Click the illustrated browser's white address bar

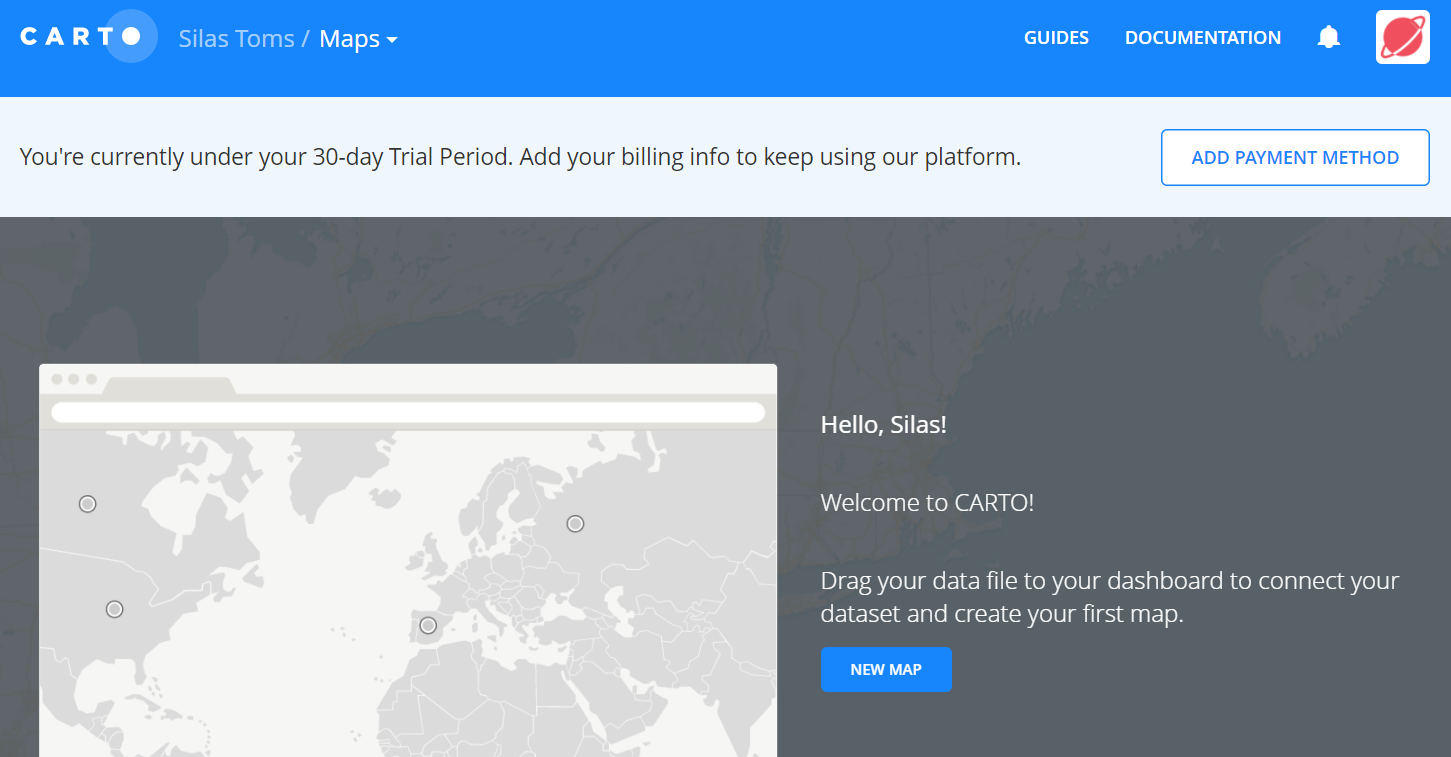pos(407,413)
